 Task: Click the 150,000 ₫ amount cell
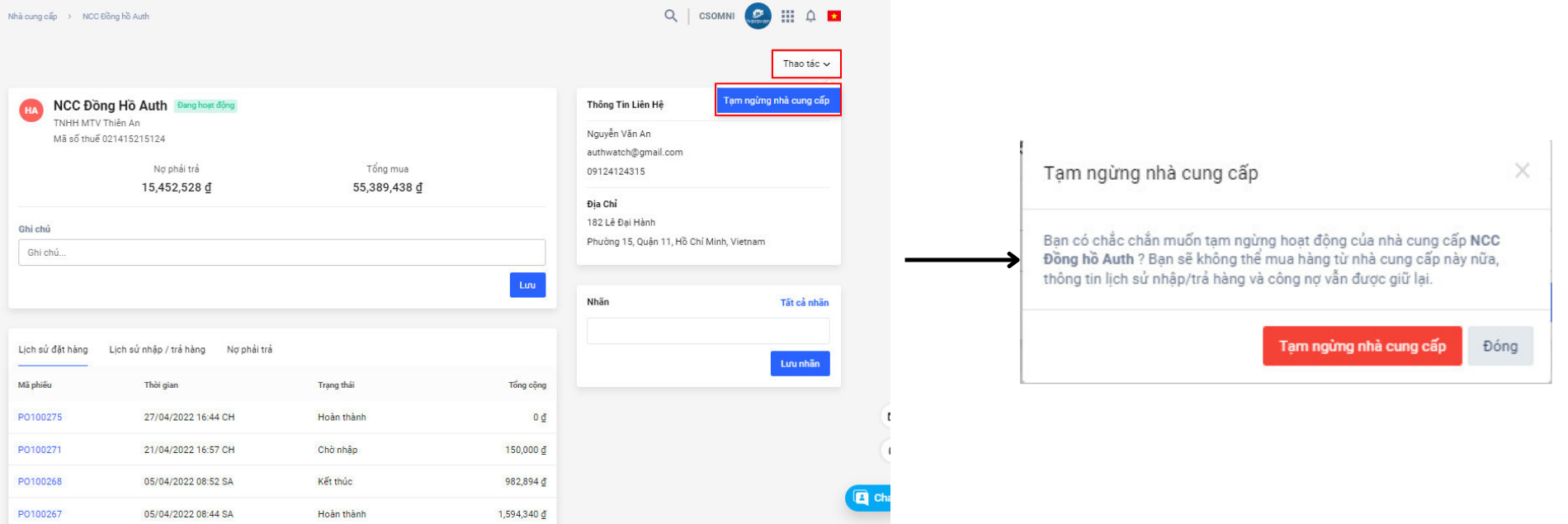pyautogui.click(x=526, y=450)
